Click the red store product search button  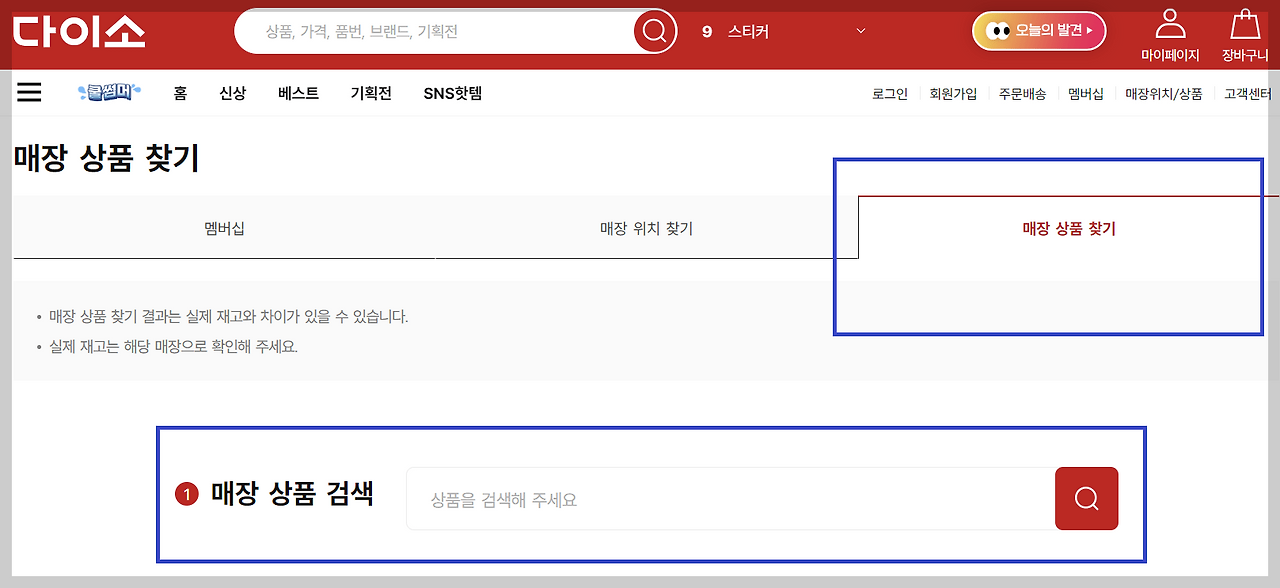click(x=1086, y=498)
